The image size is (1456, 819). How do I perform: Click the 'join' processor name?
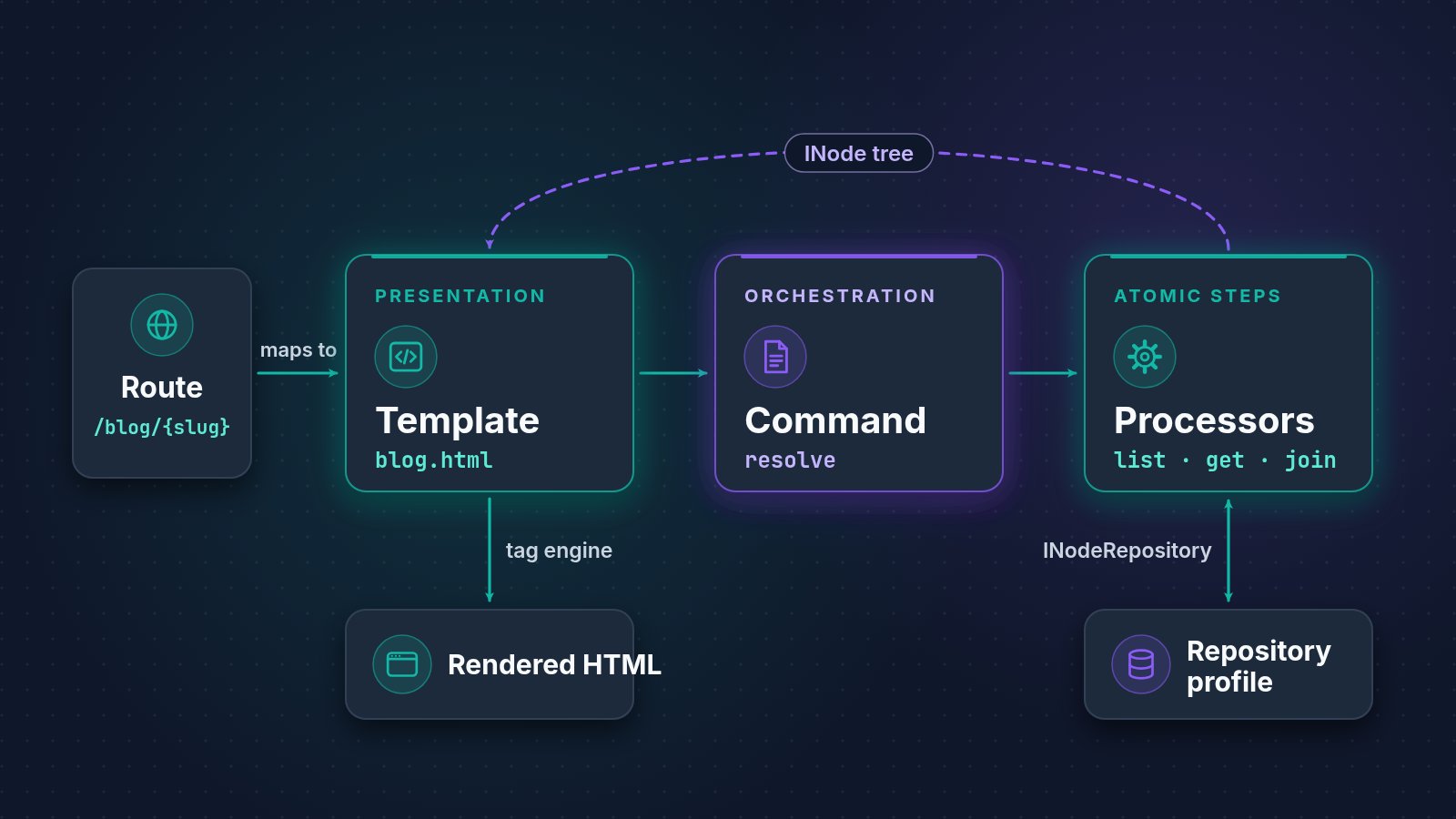(1310, 460)
